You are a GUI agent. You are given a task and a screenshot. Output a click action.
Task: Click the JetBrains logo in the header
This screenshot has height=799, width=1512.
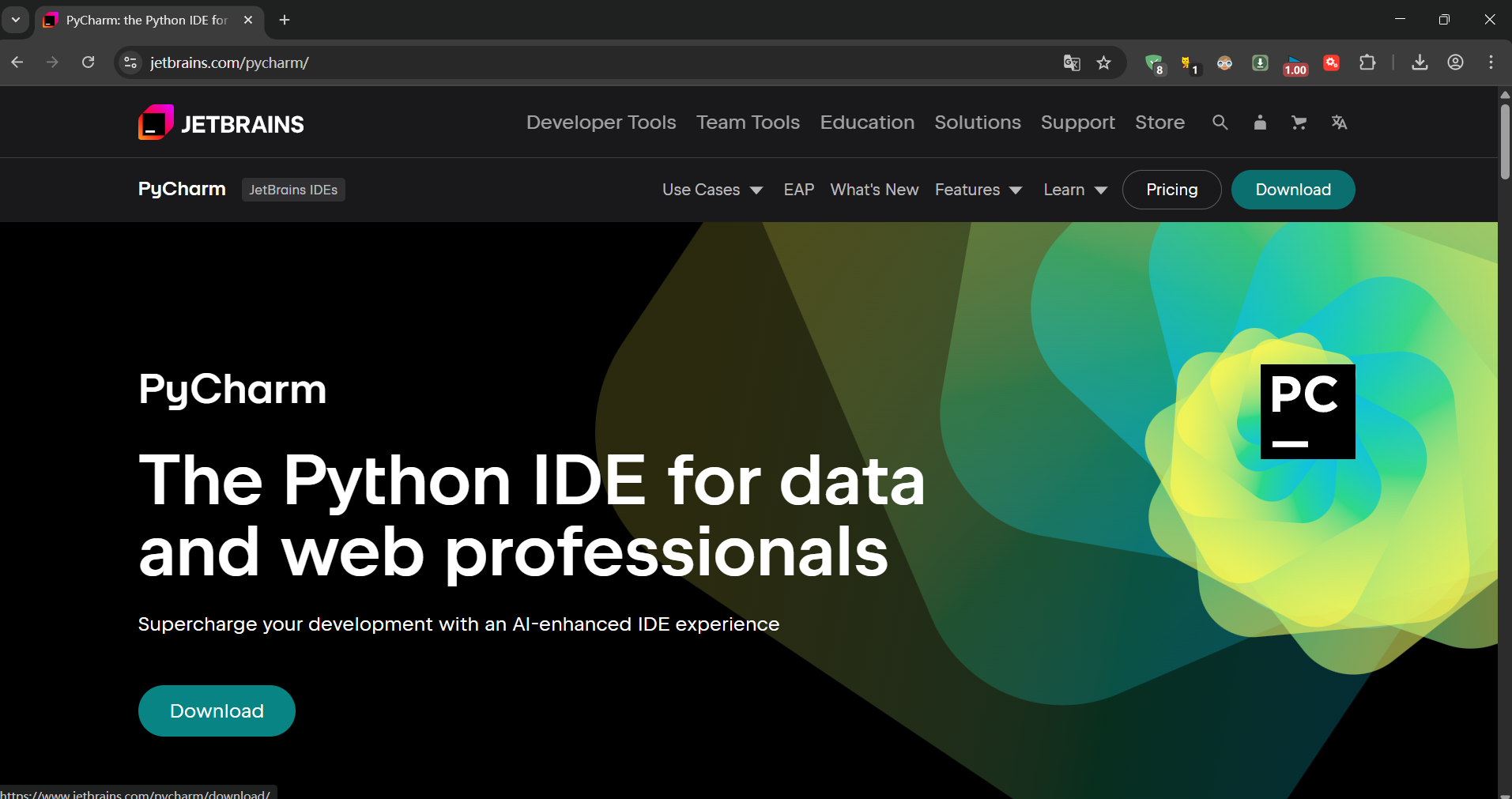coord(221,122)
